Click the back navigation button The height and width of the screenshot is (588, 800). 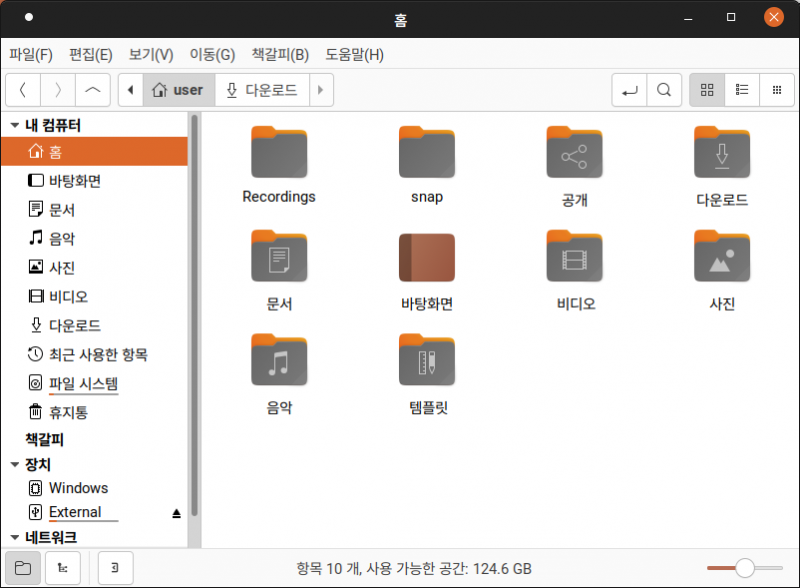tap(22, 89)
